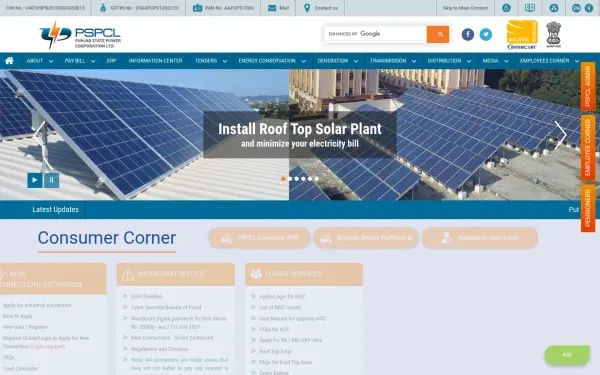Open the INFORMATION CENTER menu item
This screenshot has height=375, width=600.
click(155, 61)
